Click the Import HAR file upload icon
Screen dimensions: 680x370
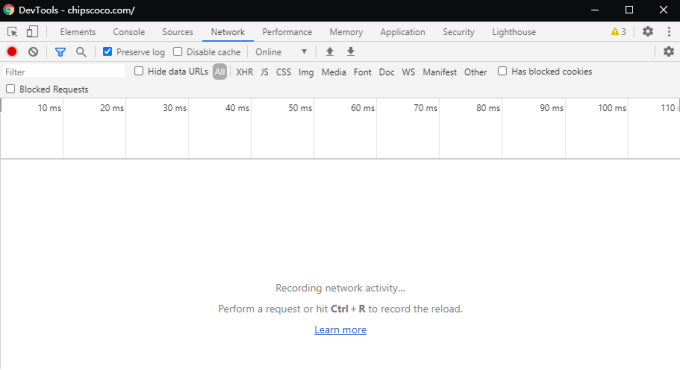(330, 52)
